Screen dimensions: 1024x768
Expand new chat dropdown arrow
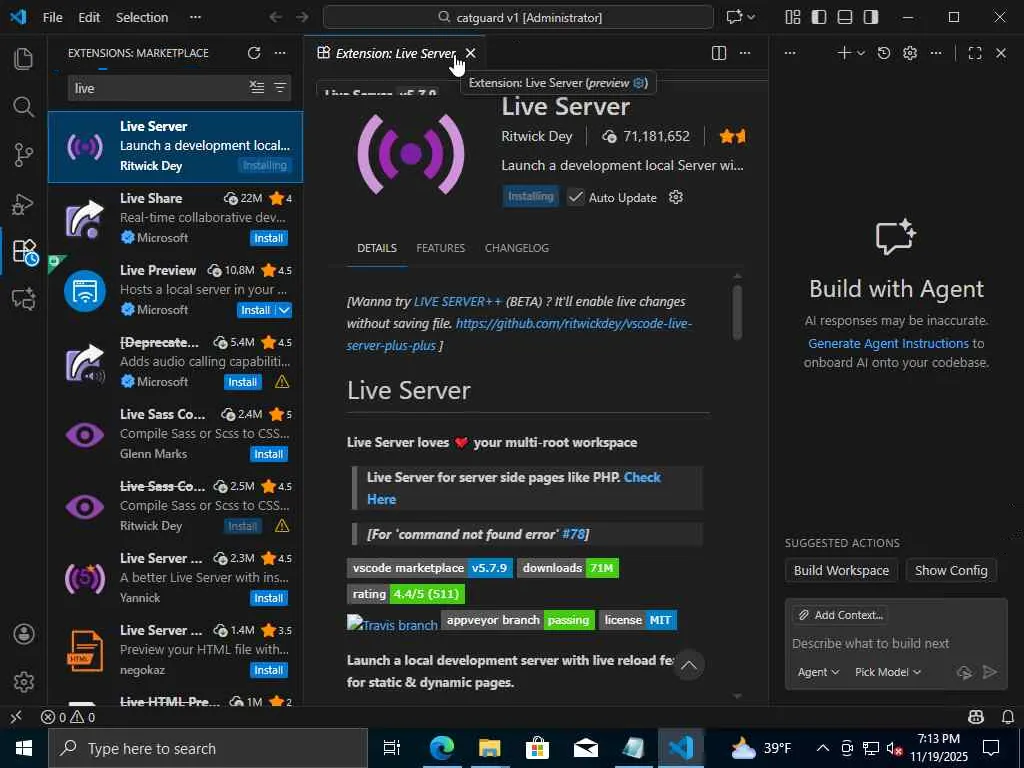[x=861, y=53]
